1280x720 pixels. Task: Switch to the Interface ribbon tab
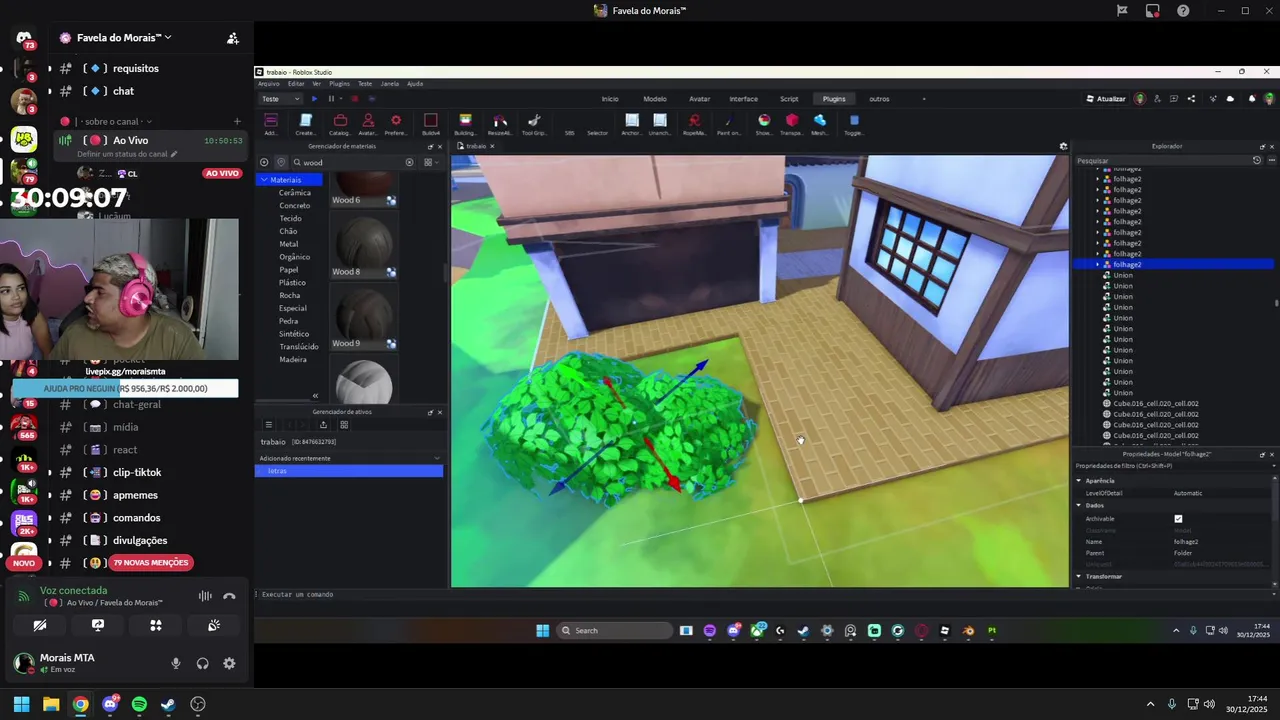coord(743,99)
